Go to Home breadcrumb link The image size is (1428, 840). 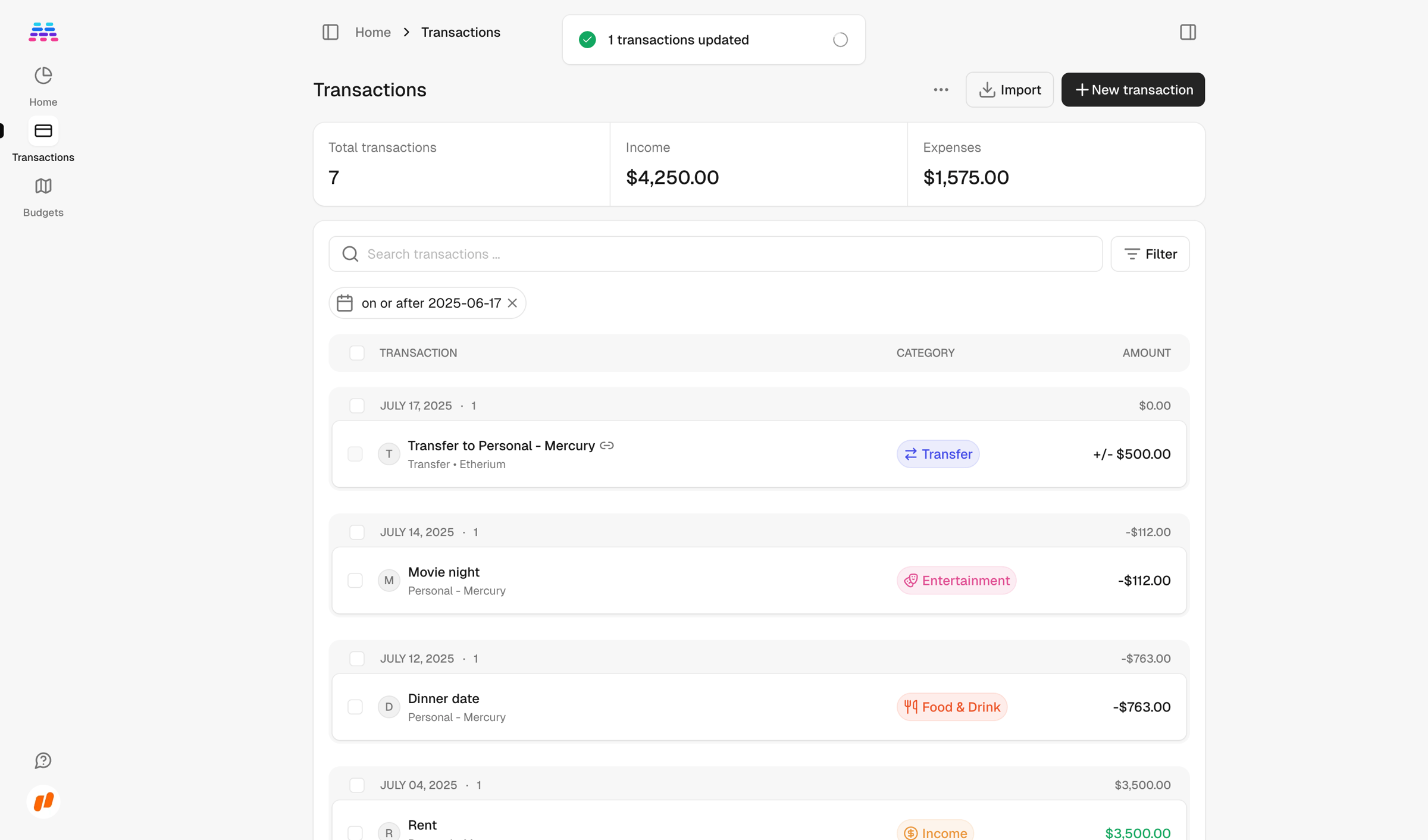(373, 32)
